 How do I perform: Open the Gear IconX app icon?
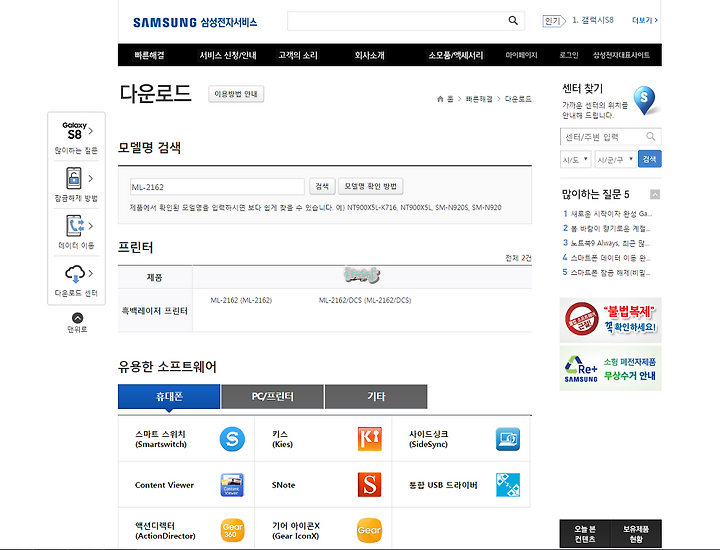coord(369,530)
